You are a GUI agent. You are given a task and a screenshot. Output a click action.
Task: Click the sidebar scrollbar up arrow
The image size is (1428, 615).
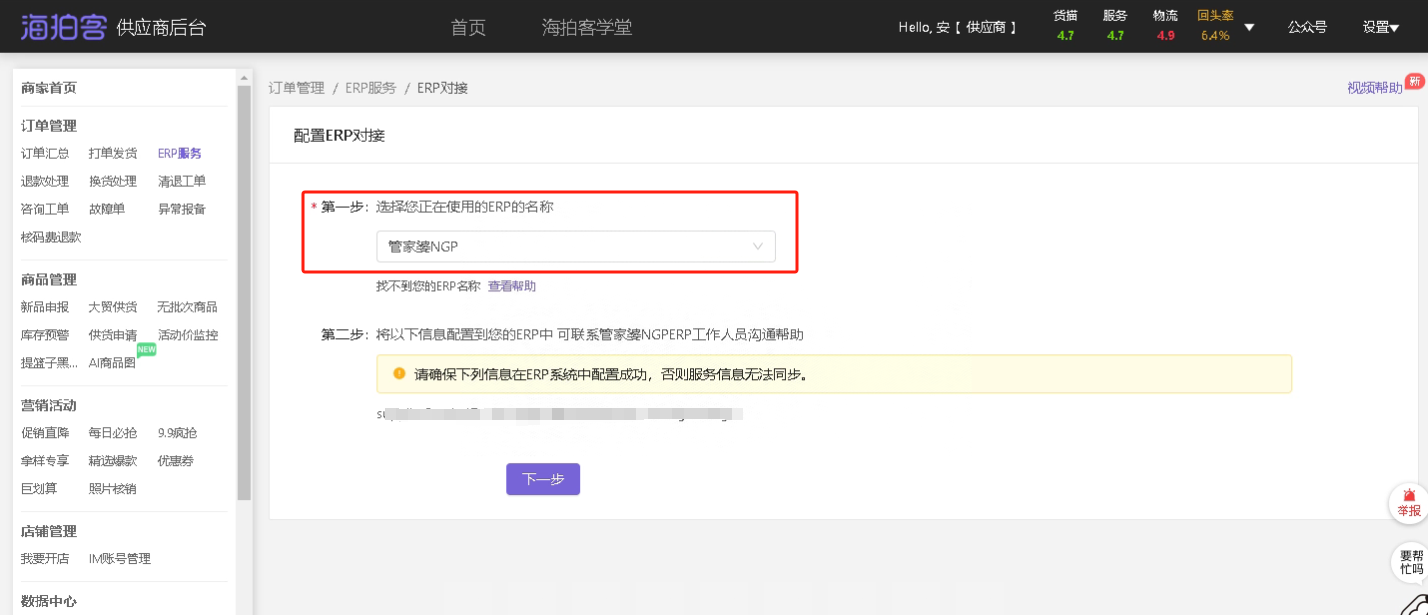pos(244,76)
